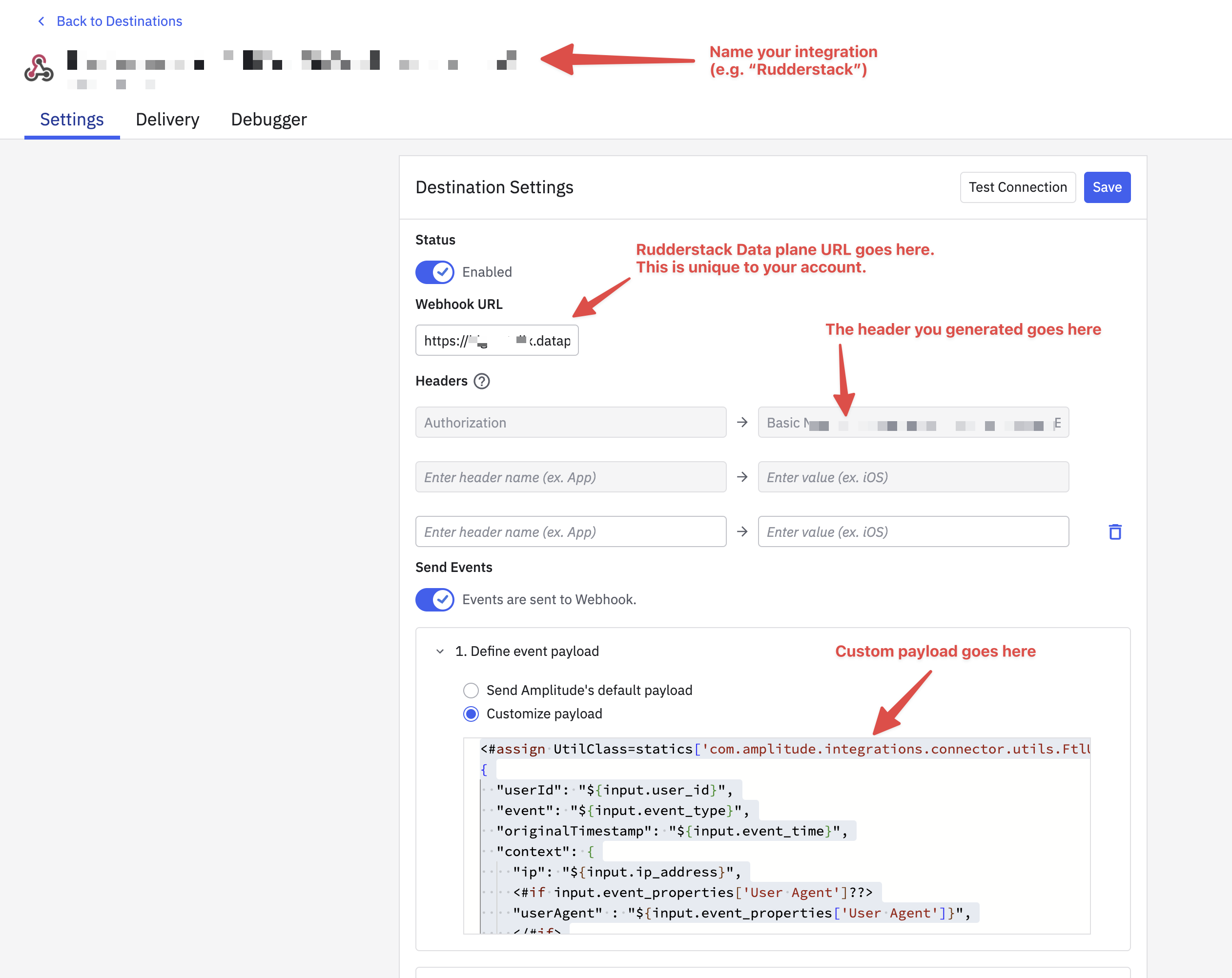Open the Settings tab
This screenshot has height=978, width=1232.
pos(72,120)
